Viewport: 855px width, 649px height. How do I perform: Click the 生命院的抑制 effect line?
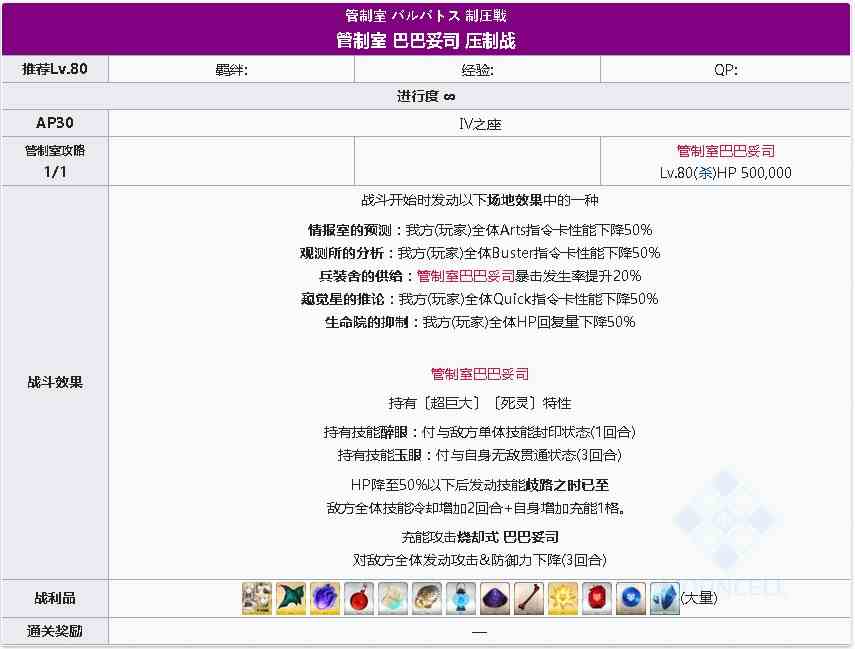480,322
